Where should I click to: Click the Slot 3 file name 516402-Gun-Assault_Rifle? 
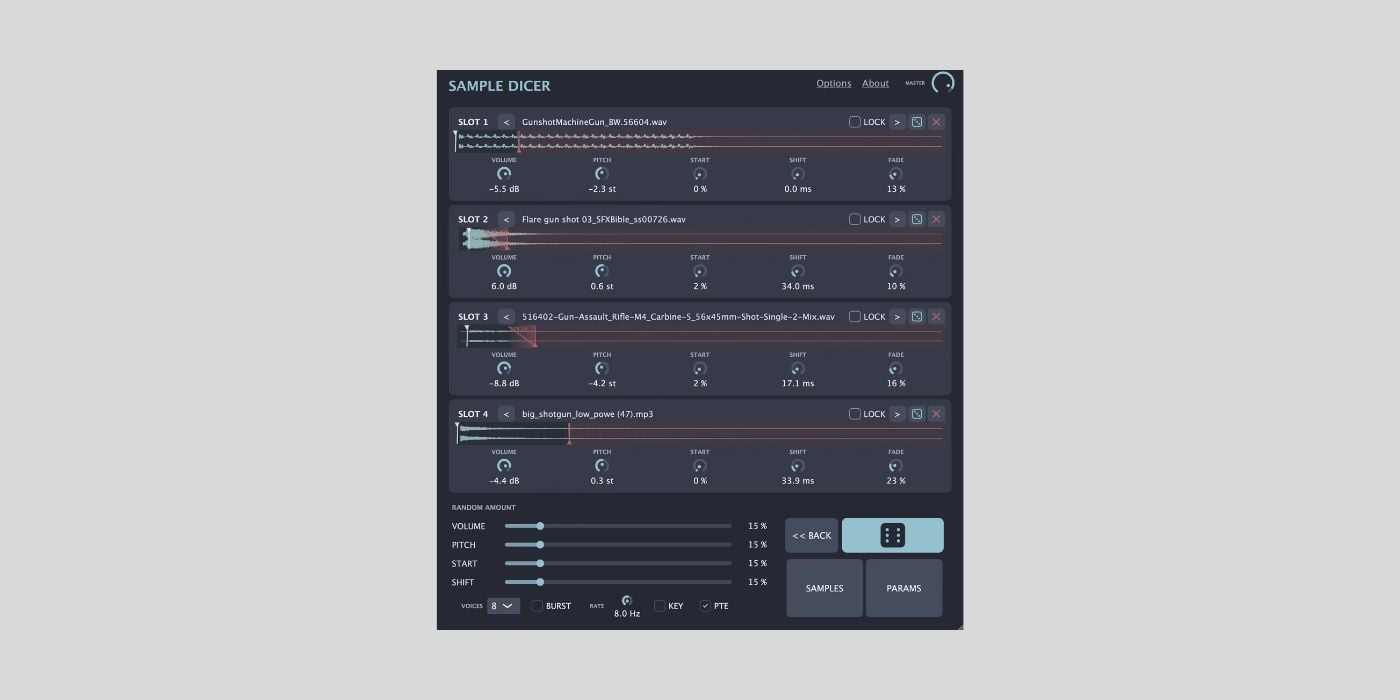(678, 317)
